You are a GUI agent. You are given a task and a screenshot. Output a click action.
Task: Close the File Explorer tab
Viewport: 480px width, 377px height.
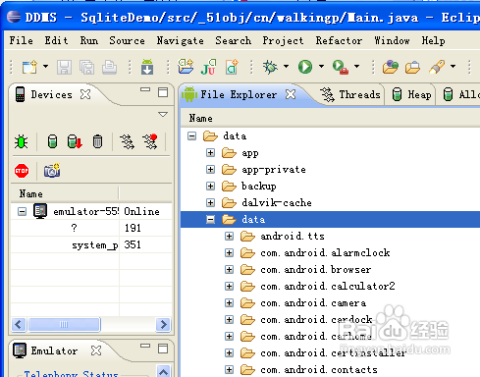click(x=291, y=94)
